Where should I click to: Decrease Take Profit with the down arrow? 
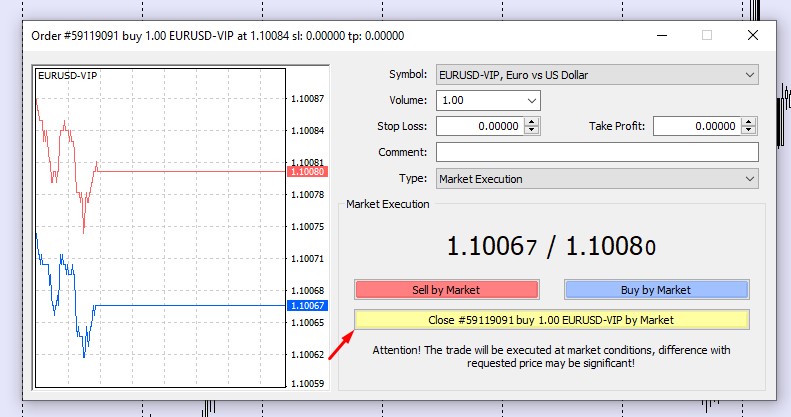[x=749, y=131]
